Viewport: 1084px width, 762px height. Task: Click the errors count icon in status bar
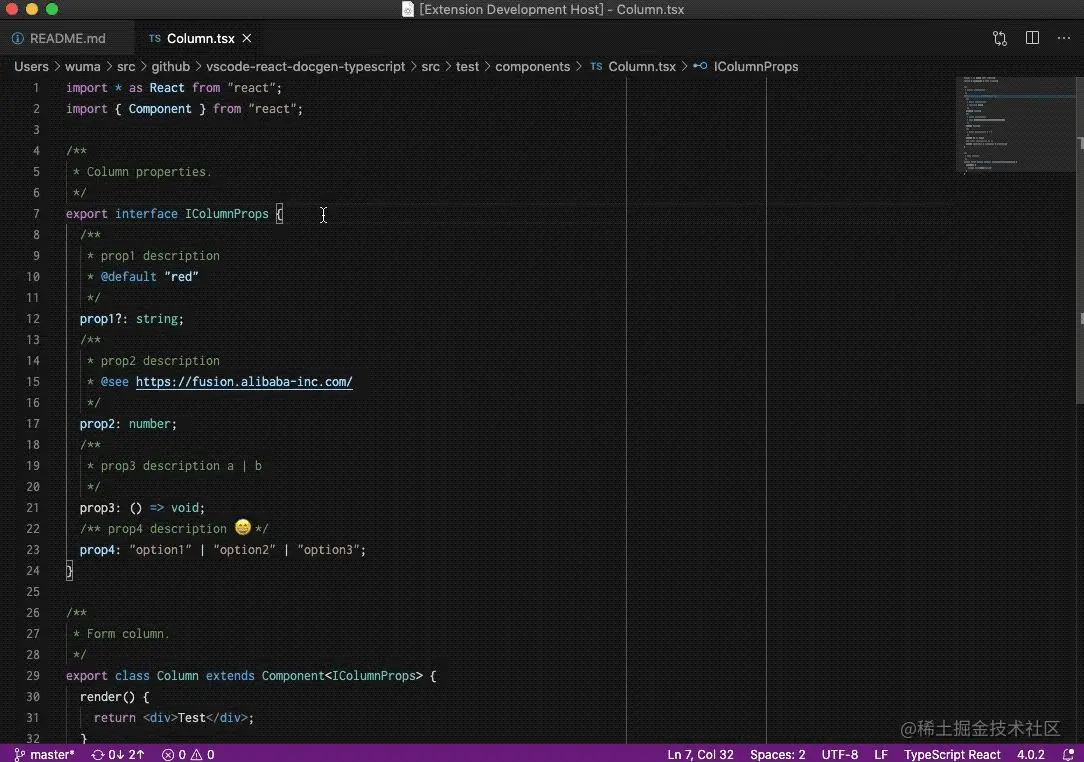pyautogui.click(x=168, y=754)
